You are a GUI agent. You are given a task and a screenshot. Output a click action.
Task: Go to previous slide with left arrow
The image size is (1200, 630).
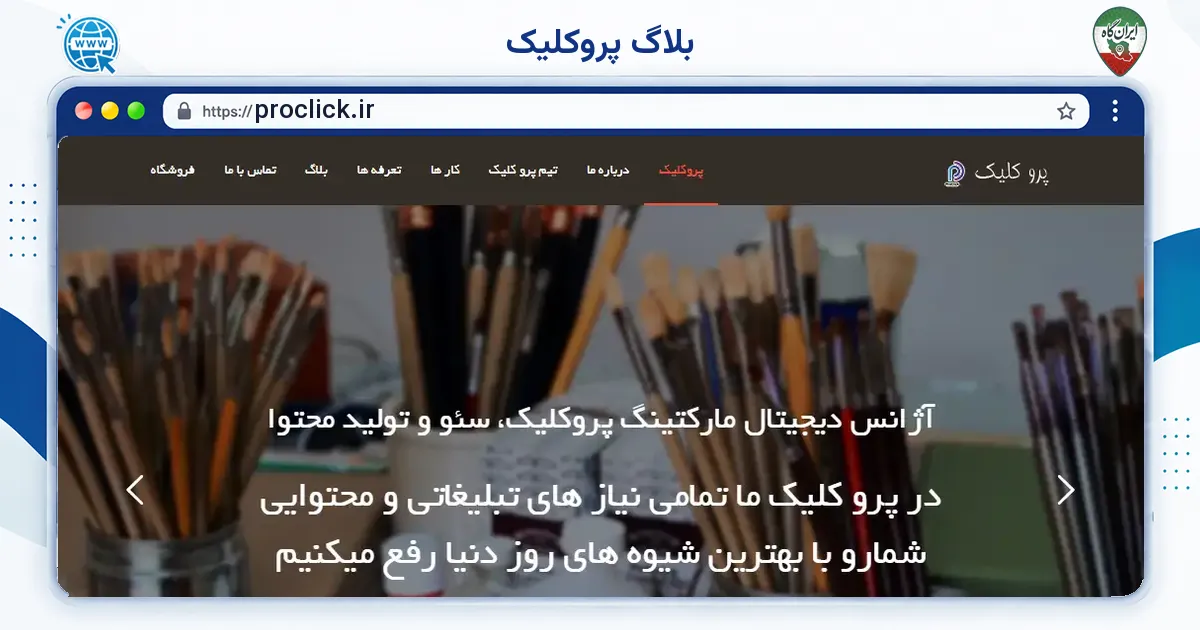point(135,490)
